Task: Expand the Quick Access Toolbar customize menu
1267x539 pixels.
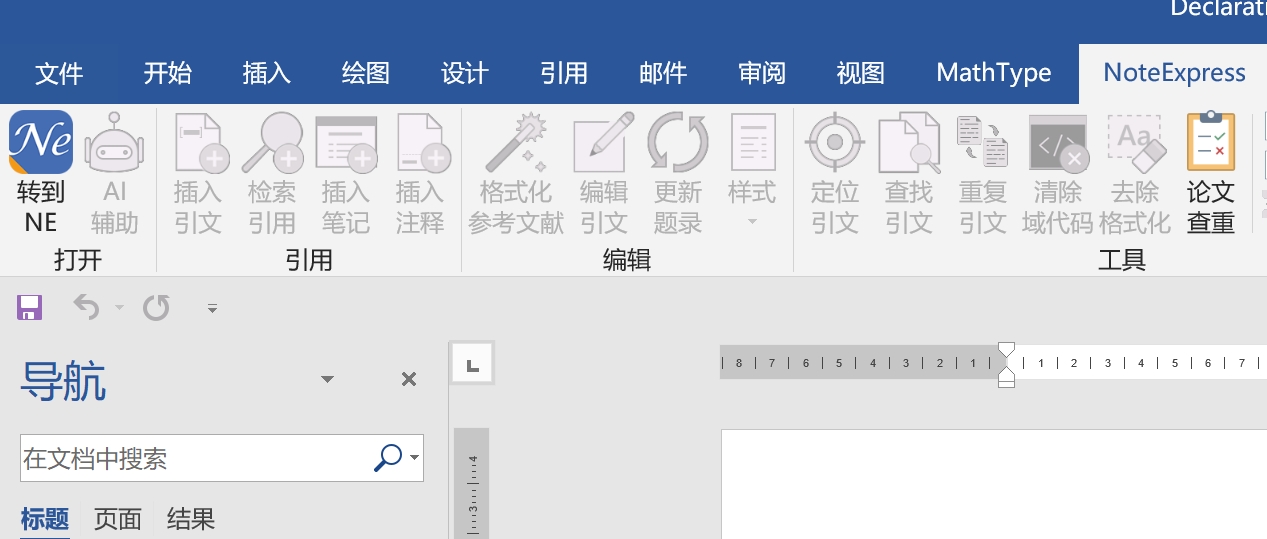Action: [212, 309]
